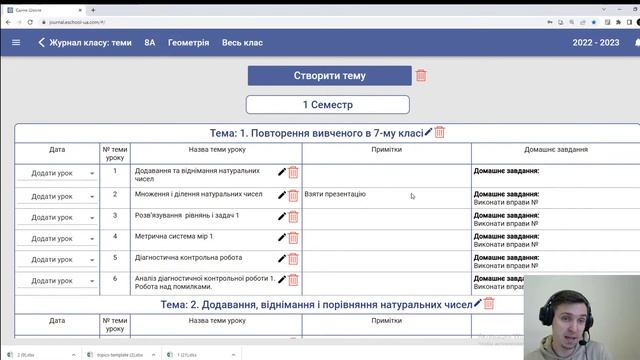This screenshot has width=640, height=360.
Task: Click the note 'Взяти презентацію'
Action: pyautogui.click(x=335, y=194)
